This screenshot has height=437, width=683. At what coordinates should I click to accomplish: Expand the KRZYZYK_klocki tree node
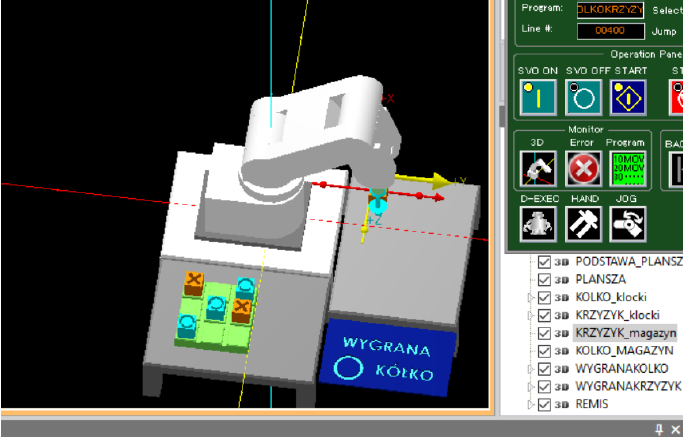[x=531, y=315]
